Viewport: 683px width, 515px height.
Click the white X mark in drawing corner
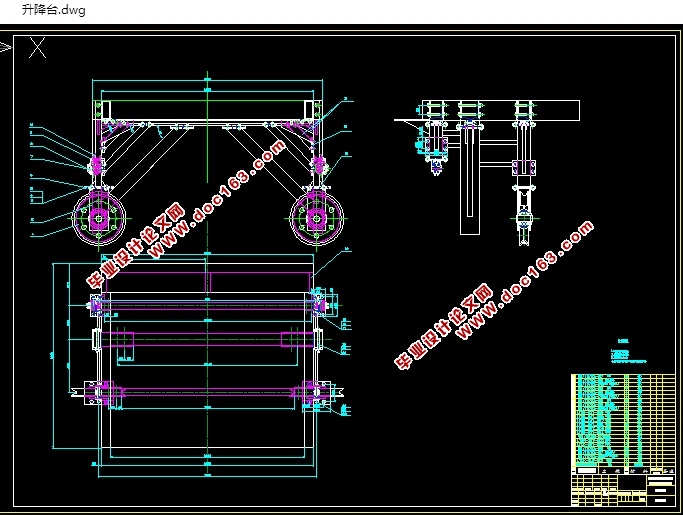37,47
